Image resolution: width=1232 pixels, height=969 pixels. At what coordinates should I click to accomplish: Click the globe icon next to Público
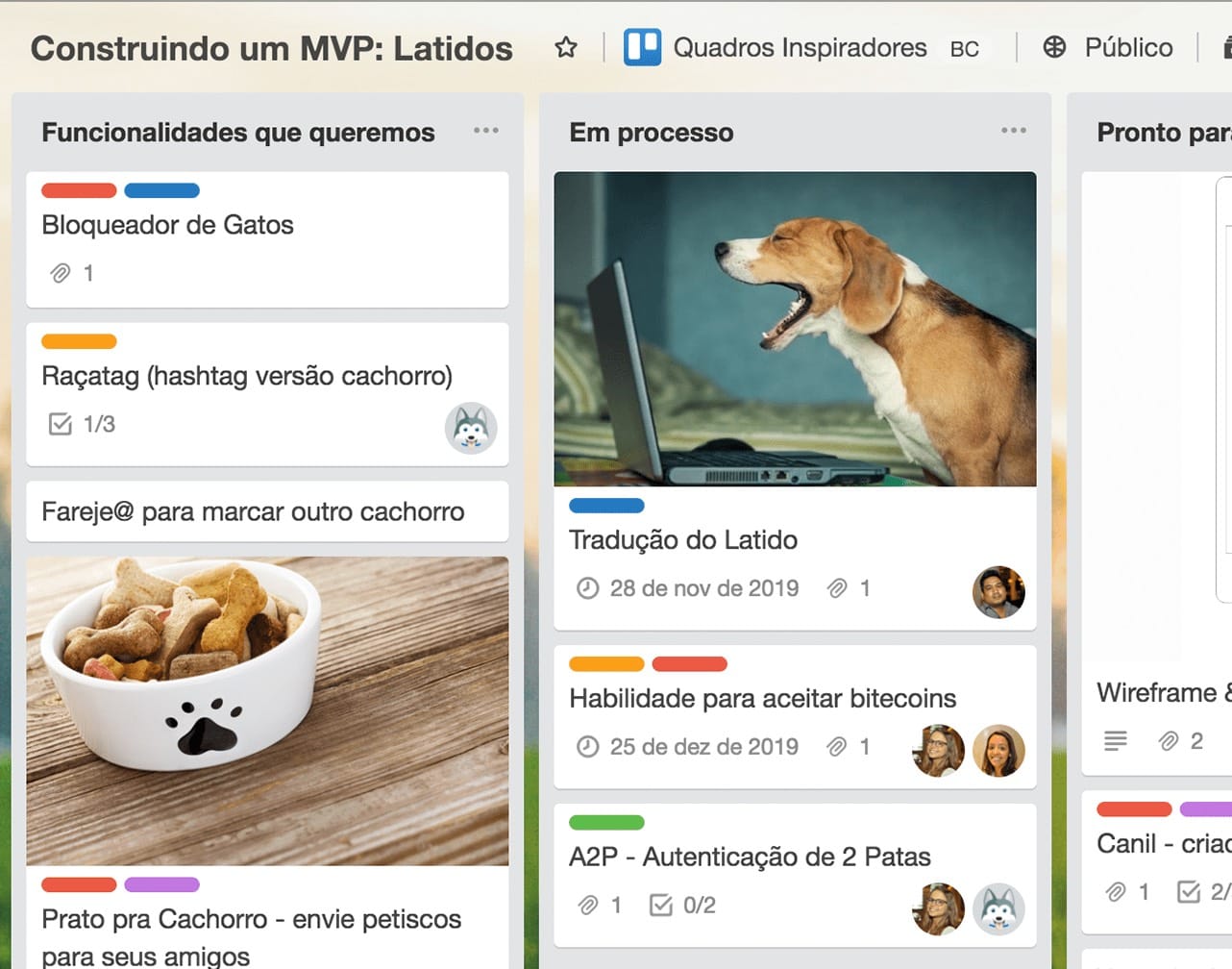pyautogui.click(x=1053, y=46)
